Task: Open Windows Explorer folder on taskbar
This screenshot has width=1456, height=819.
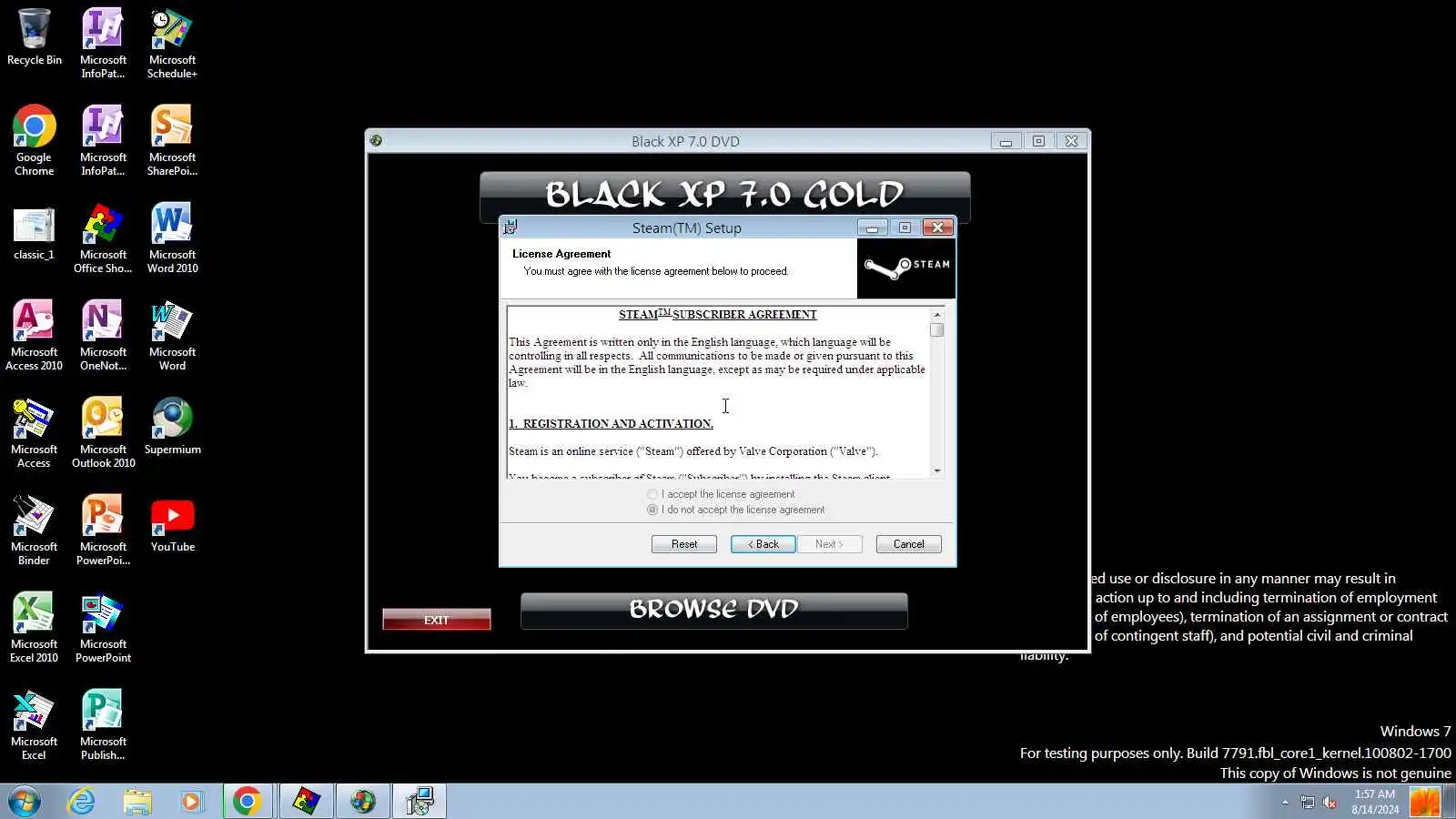Action: click(137, 802)
